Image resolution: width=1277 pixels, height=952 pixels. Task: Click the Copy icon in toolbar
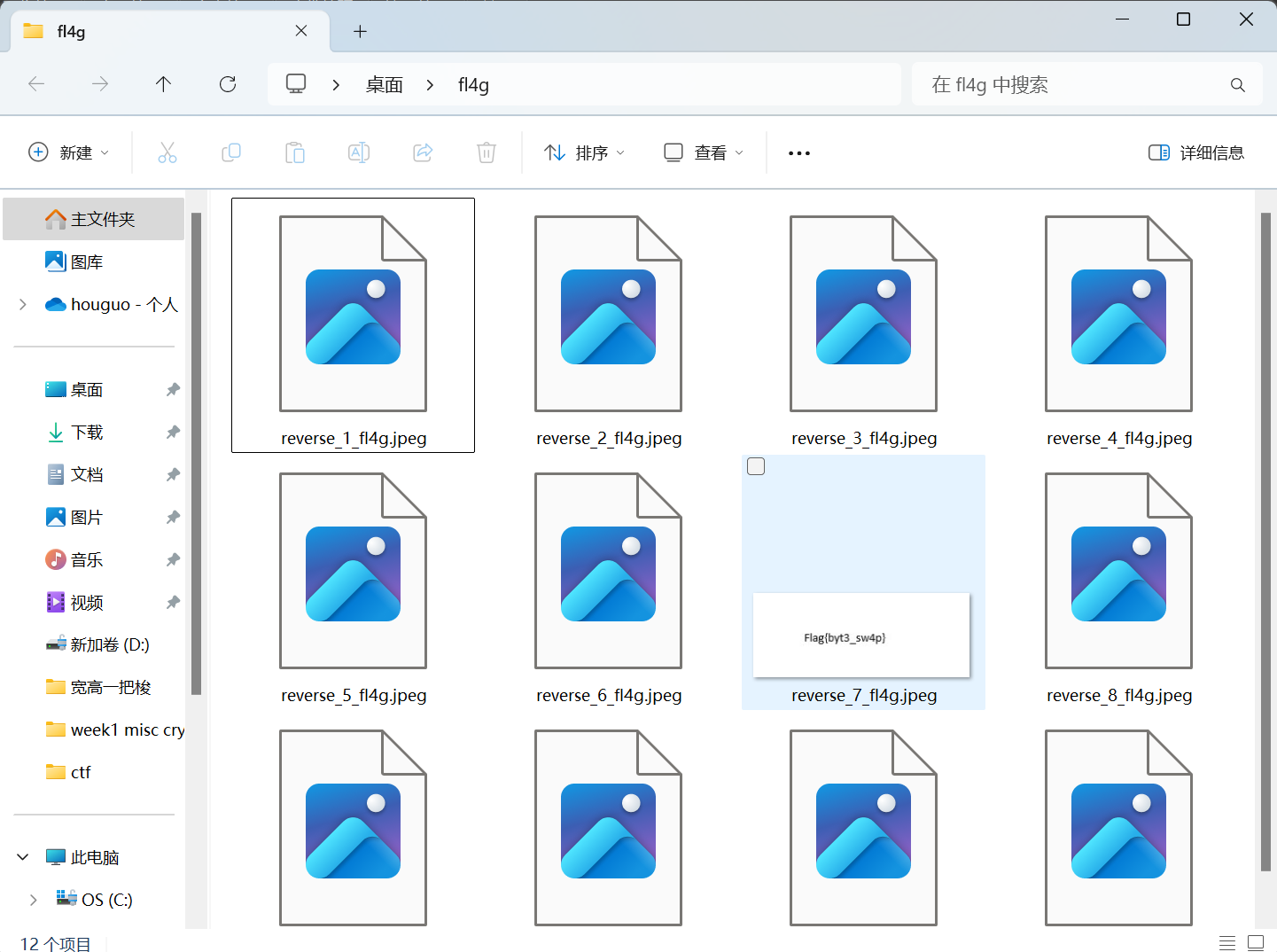[x=231, y=152]
